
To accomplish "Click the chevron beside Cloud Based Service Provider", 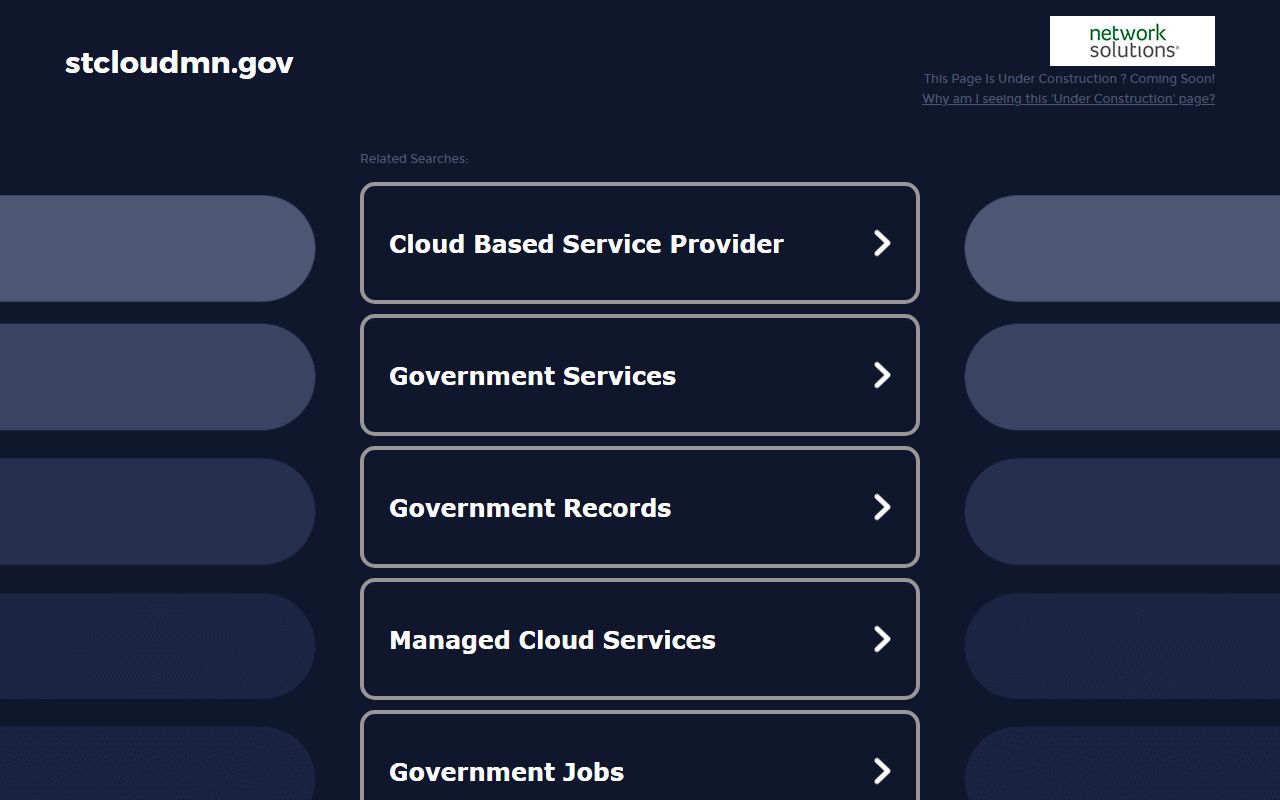I will click(881, 243).
